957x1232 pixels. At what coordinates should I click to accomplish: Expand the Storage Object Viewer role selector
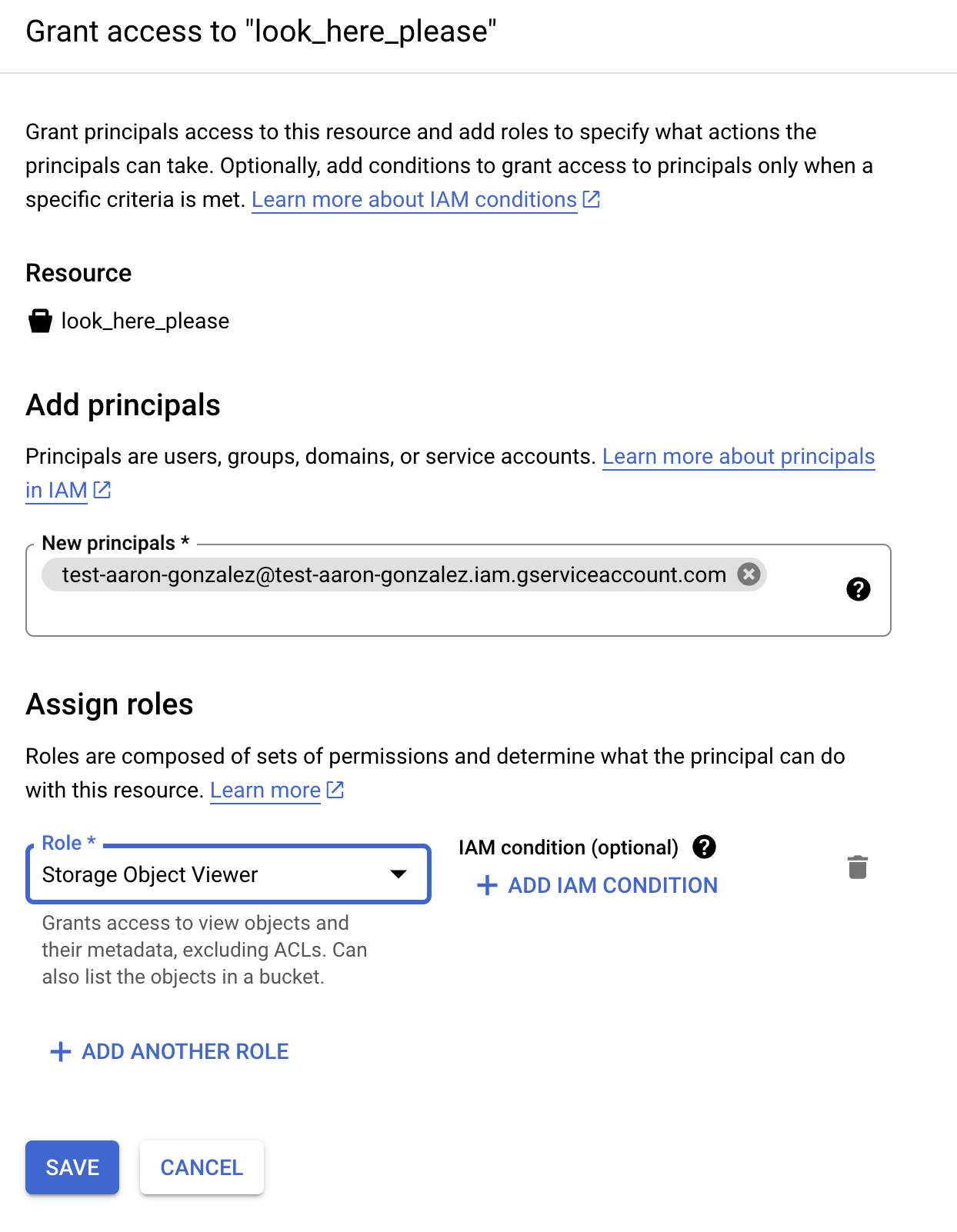coord(215,874)
